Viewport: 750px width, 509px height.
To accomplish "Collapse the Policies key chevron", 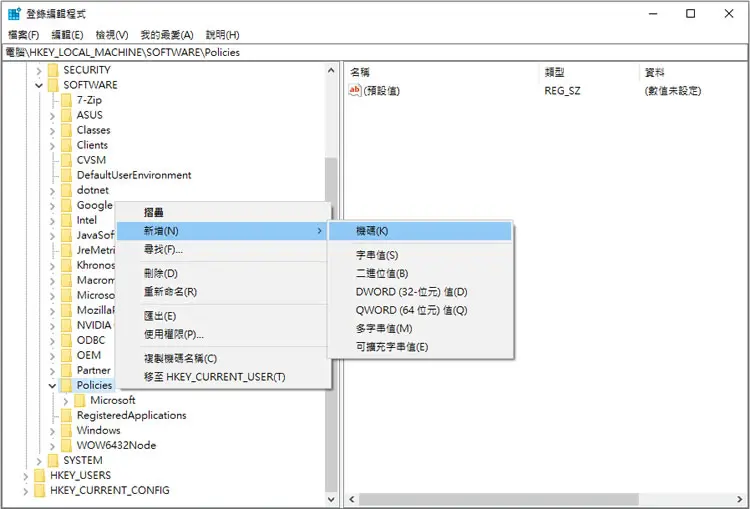I will click(x=52, y=386).
